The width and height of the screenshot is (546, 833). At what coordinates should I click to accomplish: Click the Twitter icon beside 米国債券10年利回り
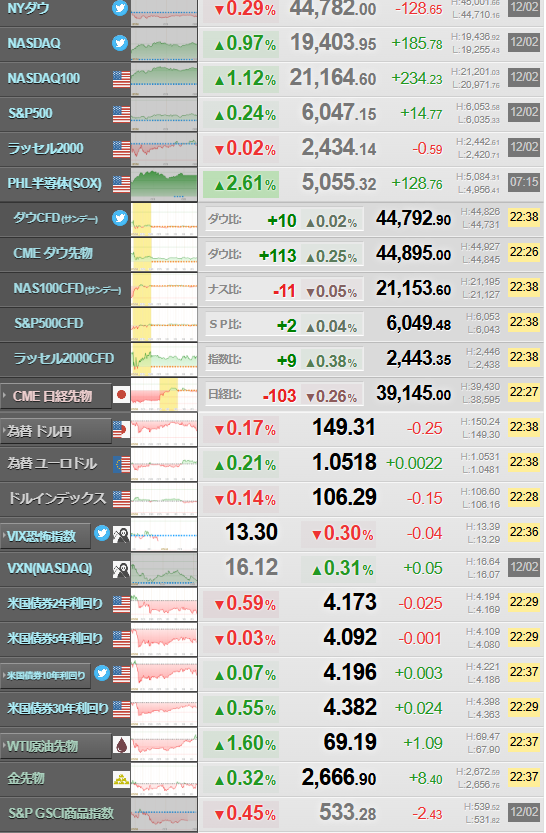(x=102, y=673)
